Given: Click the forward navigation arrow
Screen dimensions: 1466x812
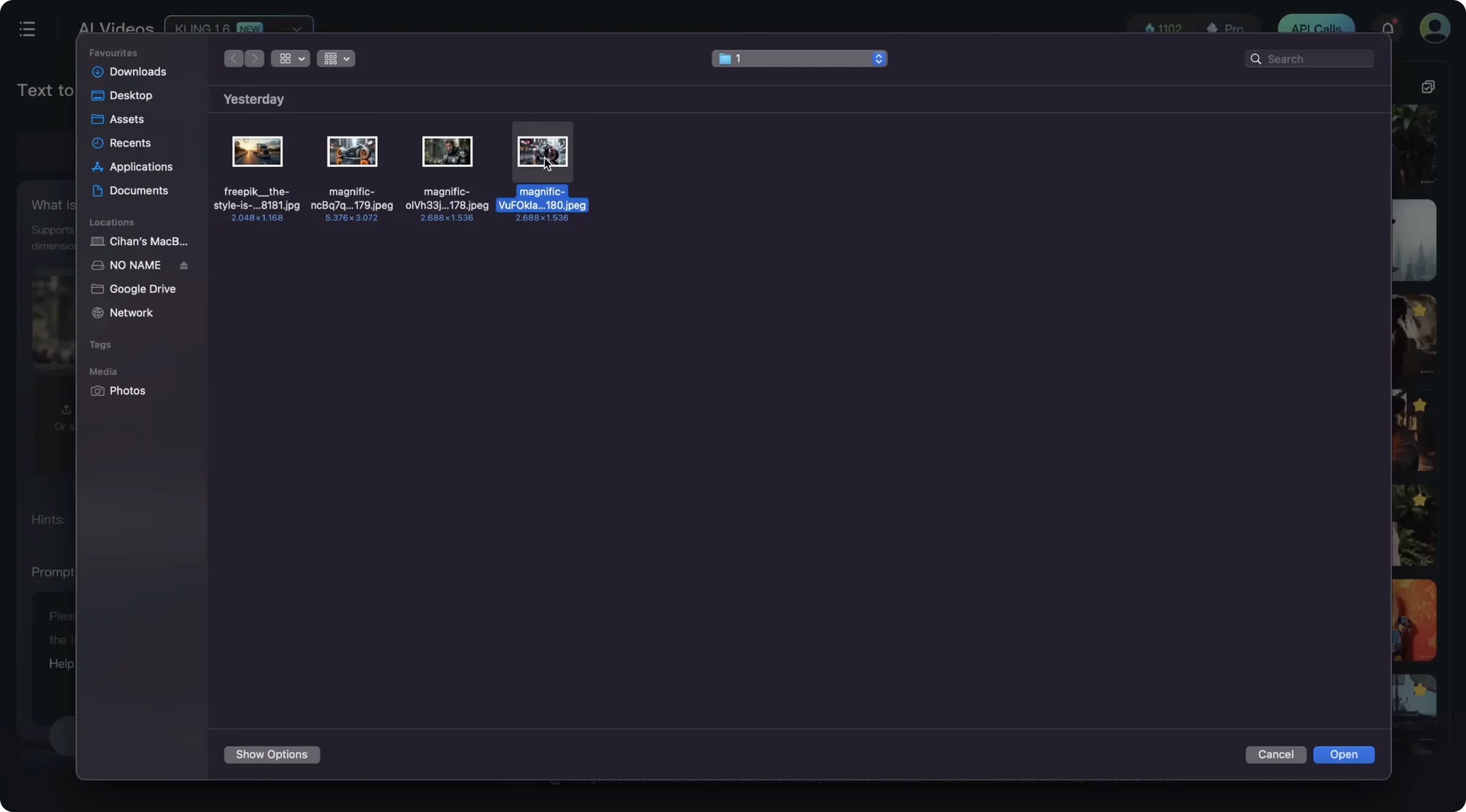Looking at the screenshot, I should point(254,58).
